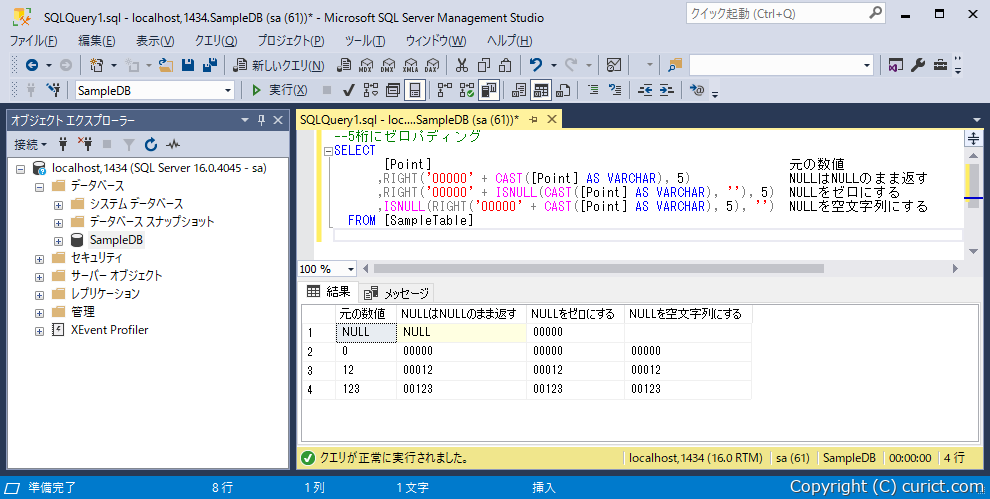Increase the line indent
This screenshot has height=499, width=990.
coord(667,90)
